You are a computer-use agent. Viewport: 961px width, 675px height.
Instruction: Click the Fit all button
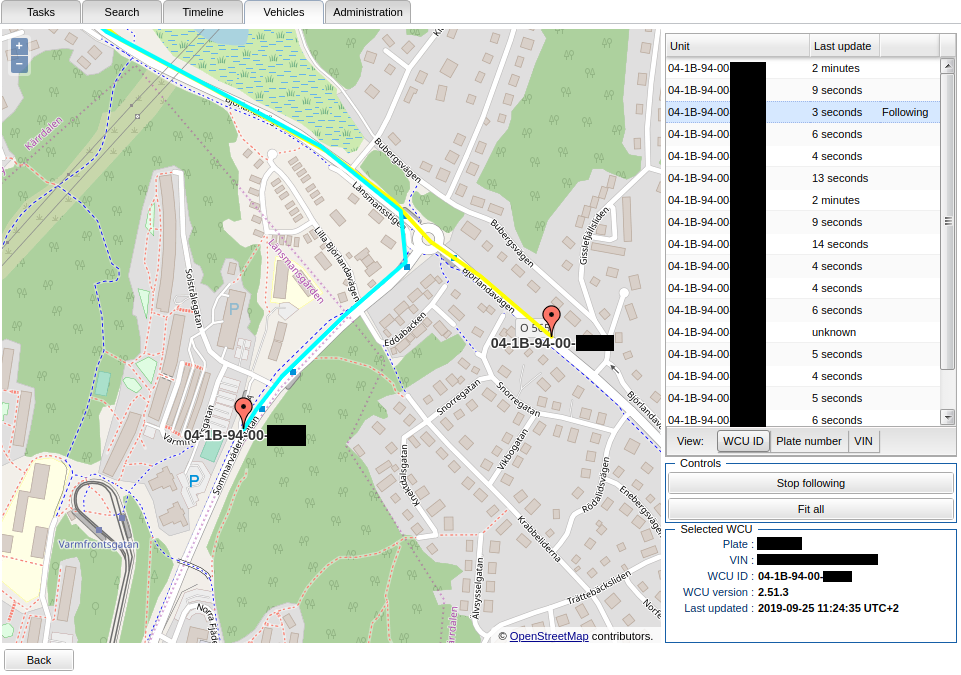click(x=810, y=509)
